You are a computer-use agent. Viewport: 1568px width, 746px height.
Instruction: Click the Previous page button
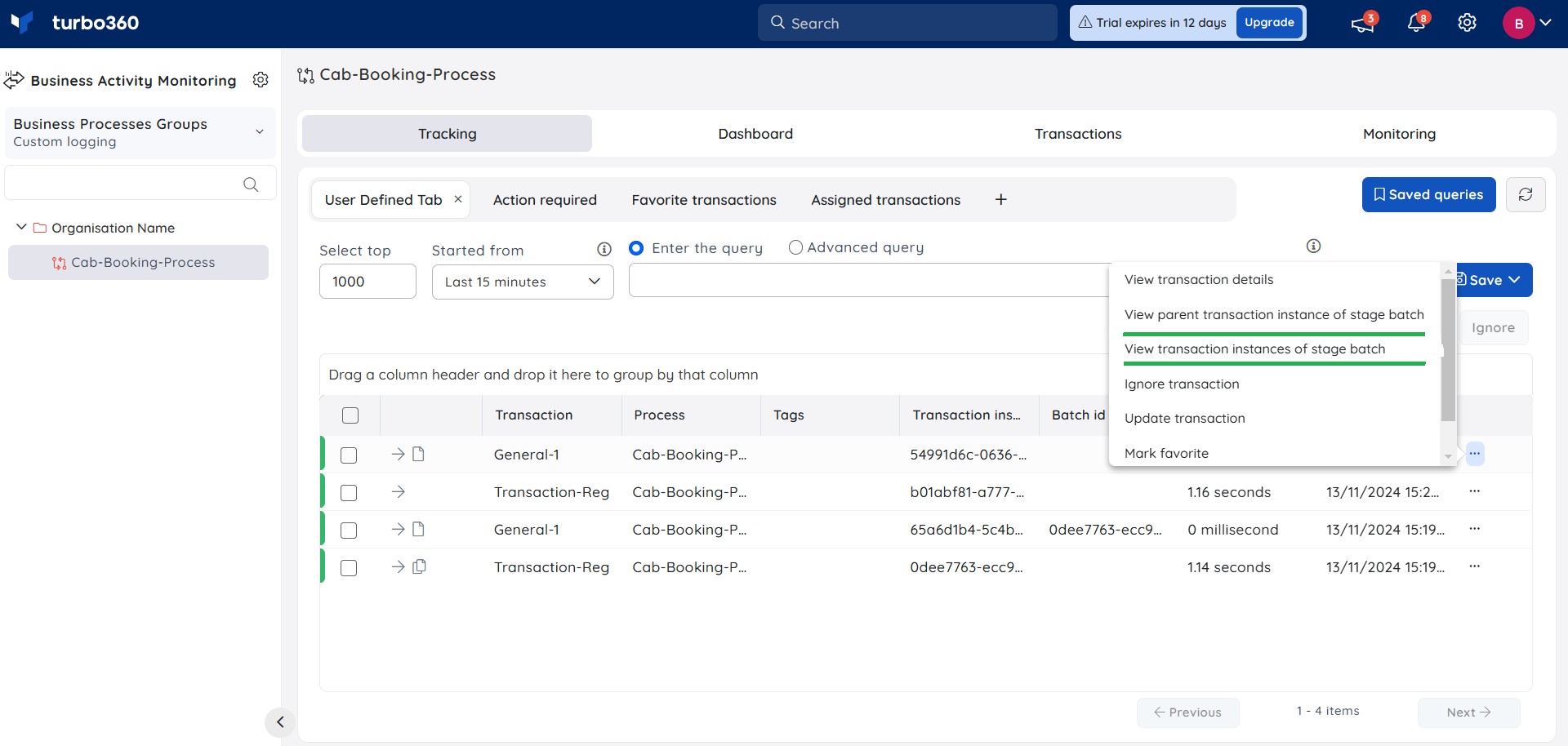coord(1187,713)
